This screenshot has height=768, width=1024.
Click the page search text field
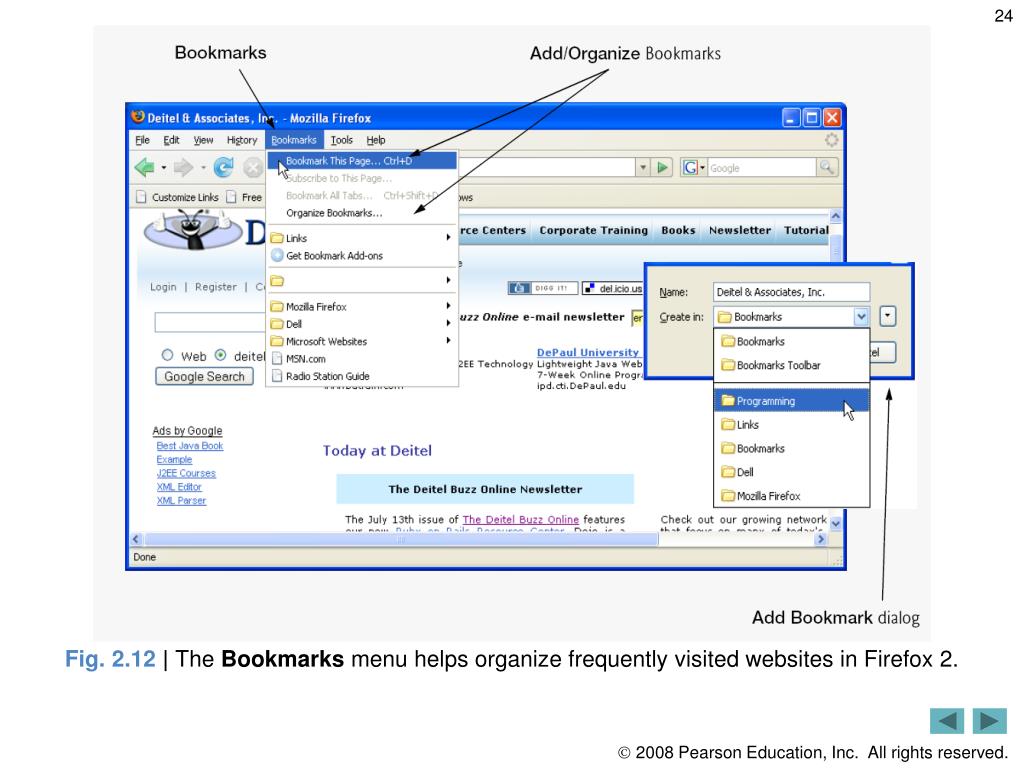click(210, 322)
